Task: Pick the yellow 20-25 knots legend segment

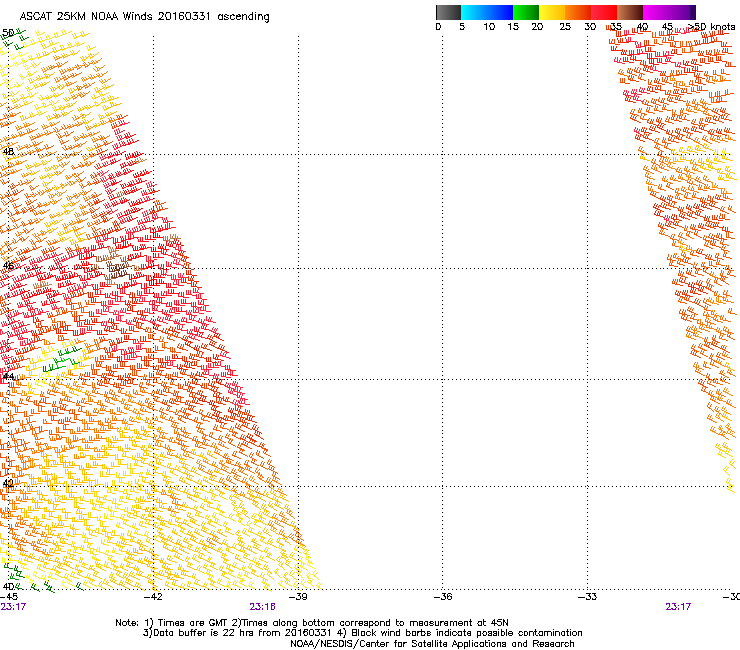Action: coord(552,12)
